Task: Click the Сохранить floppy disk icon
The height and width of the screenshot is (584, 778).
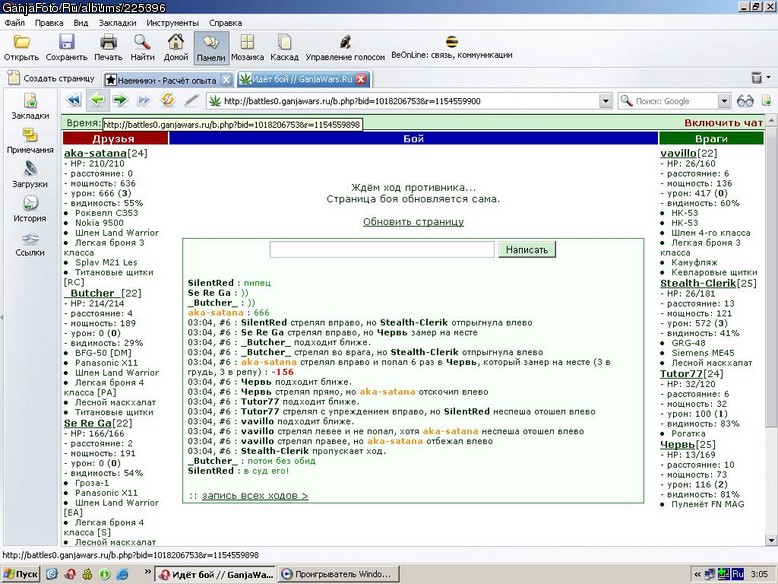Action: [x=66, y=42]
